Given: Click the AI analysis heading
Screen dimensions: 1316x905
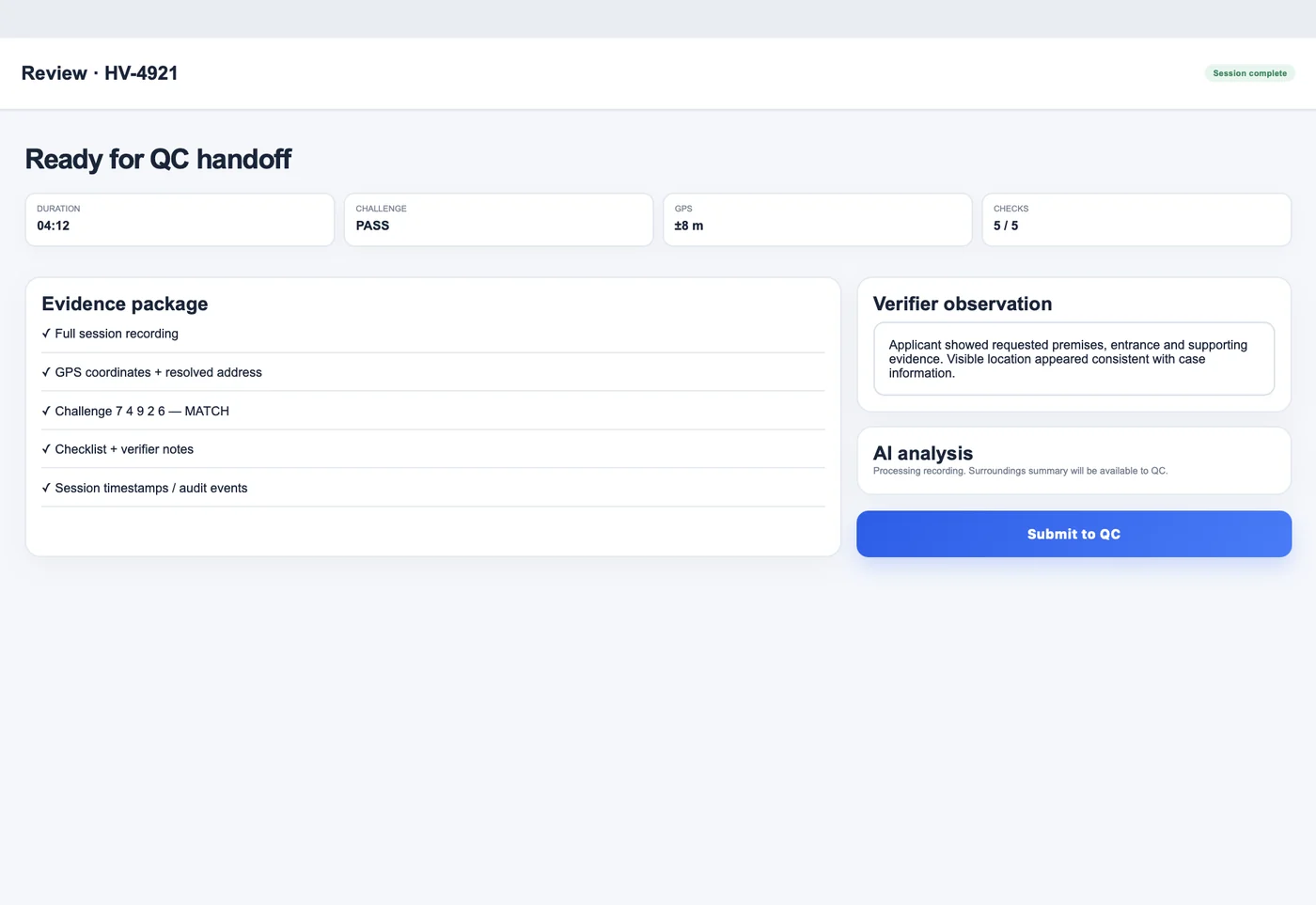Looking at the screenshot, I should (923, 453).
